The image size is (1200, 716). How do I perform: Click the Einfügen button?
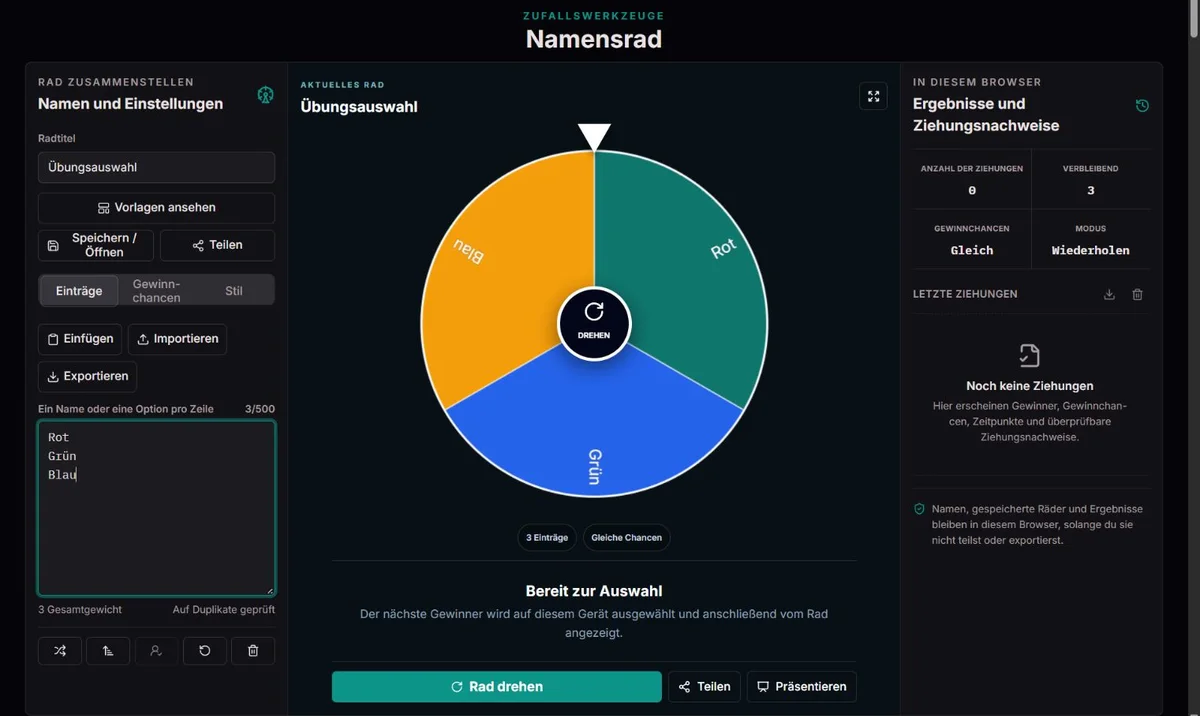(x=80, y=339)
